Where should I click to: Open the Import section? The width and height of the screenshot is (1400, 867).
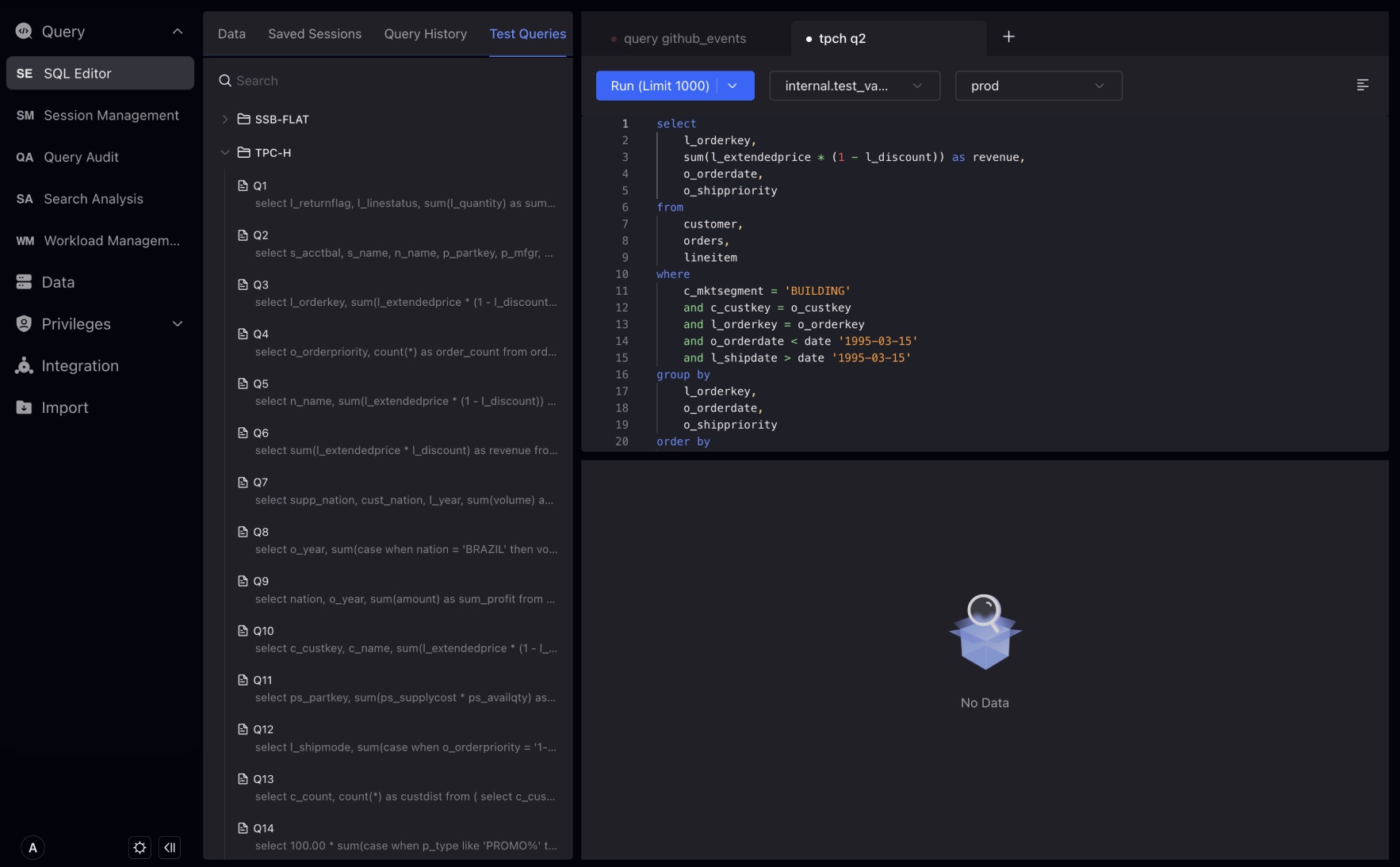pos(65,407)
